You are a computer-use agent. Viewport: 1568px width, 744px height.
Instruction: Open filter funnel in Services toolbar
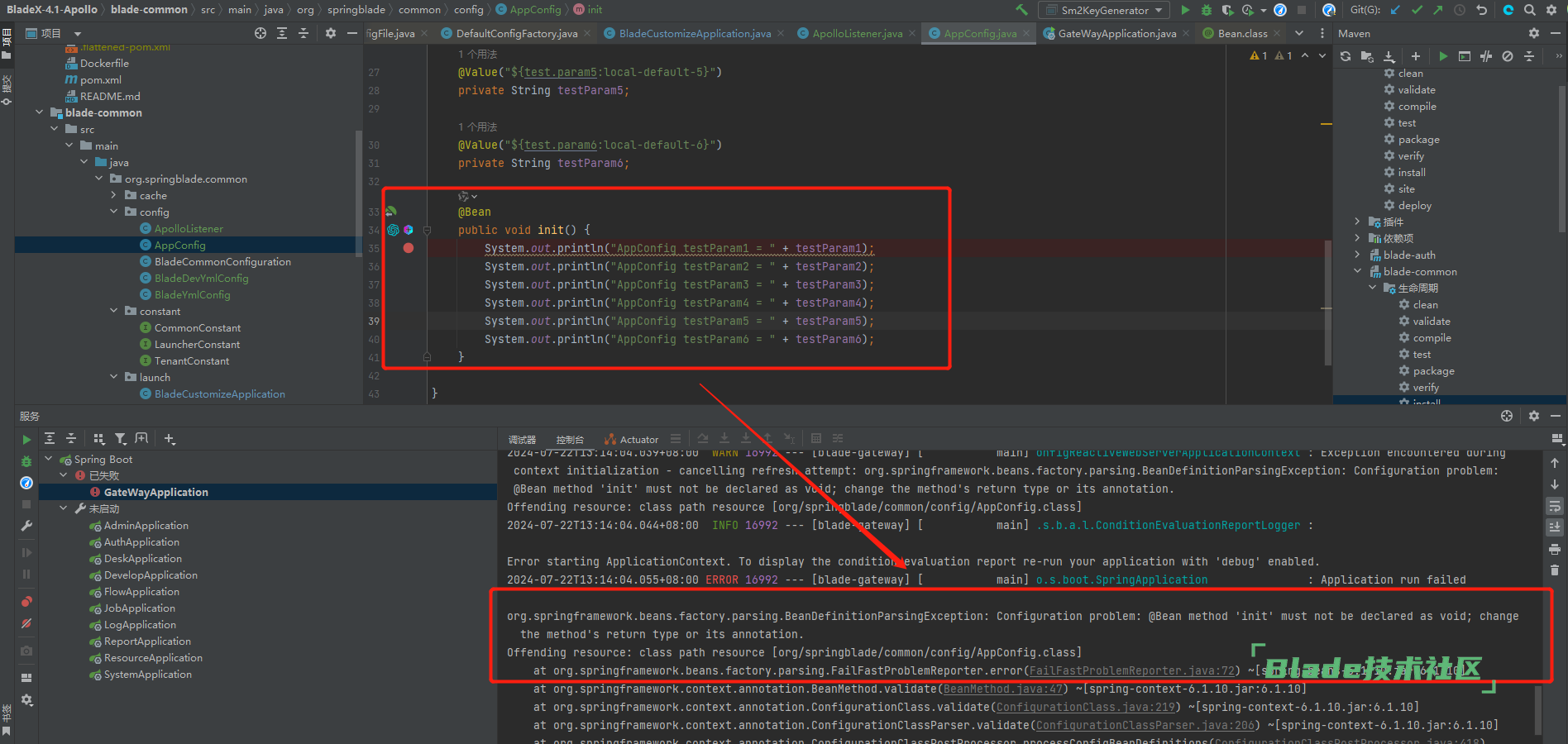coord(121,439)
